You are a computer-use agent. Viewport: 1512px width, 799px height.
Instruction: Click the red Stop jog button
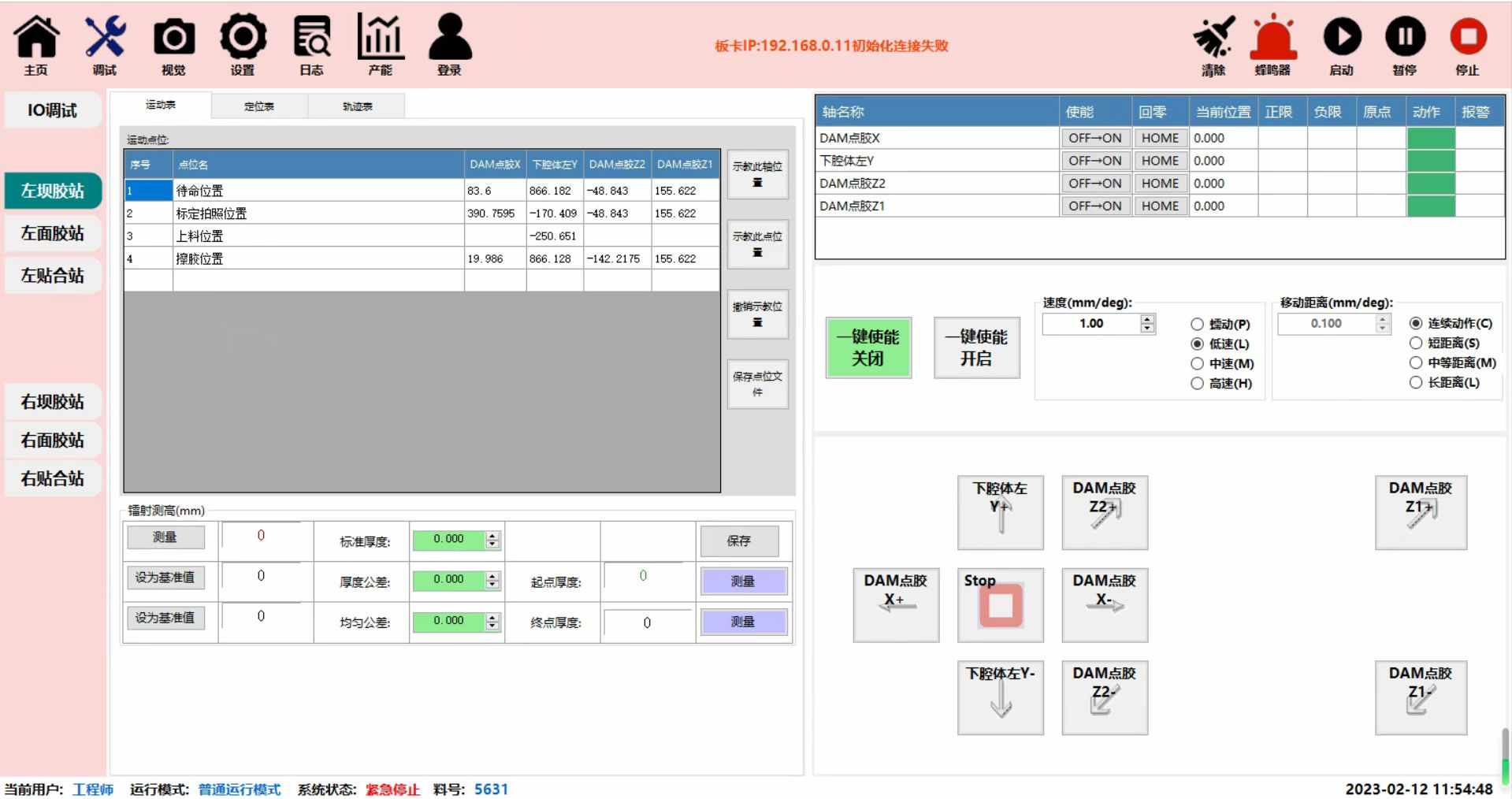click(1001, 604)
